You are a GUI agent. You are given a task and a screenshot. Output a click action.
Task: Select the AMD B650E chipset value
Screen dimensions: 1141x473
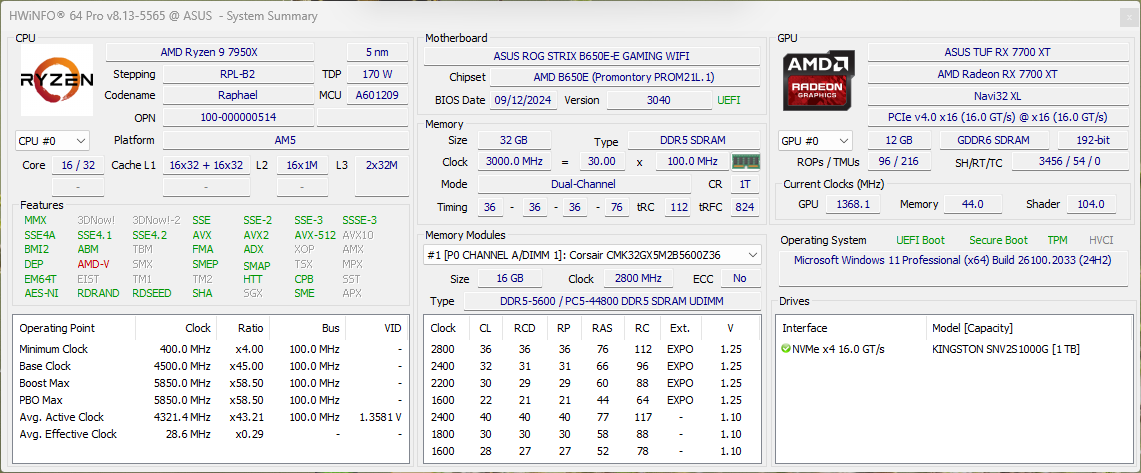point(624,77)
